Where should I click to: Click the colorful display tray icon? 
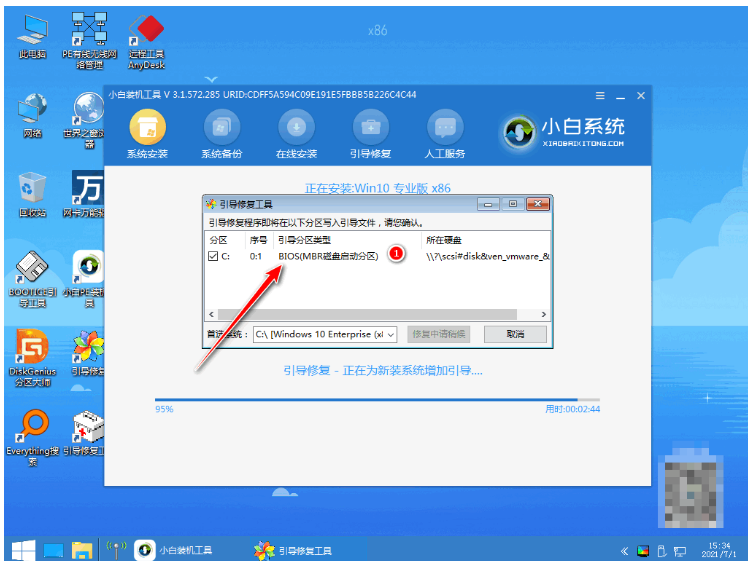[643, 551]
